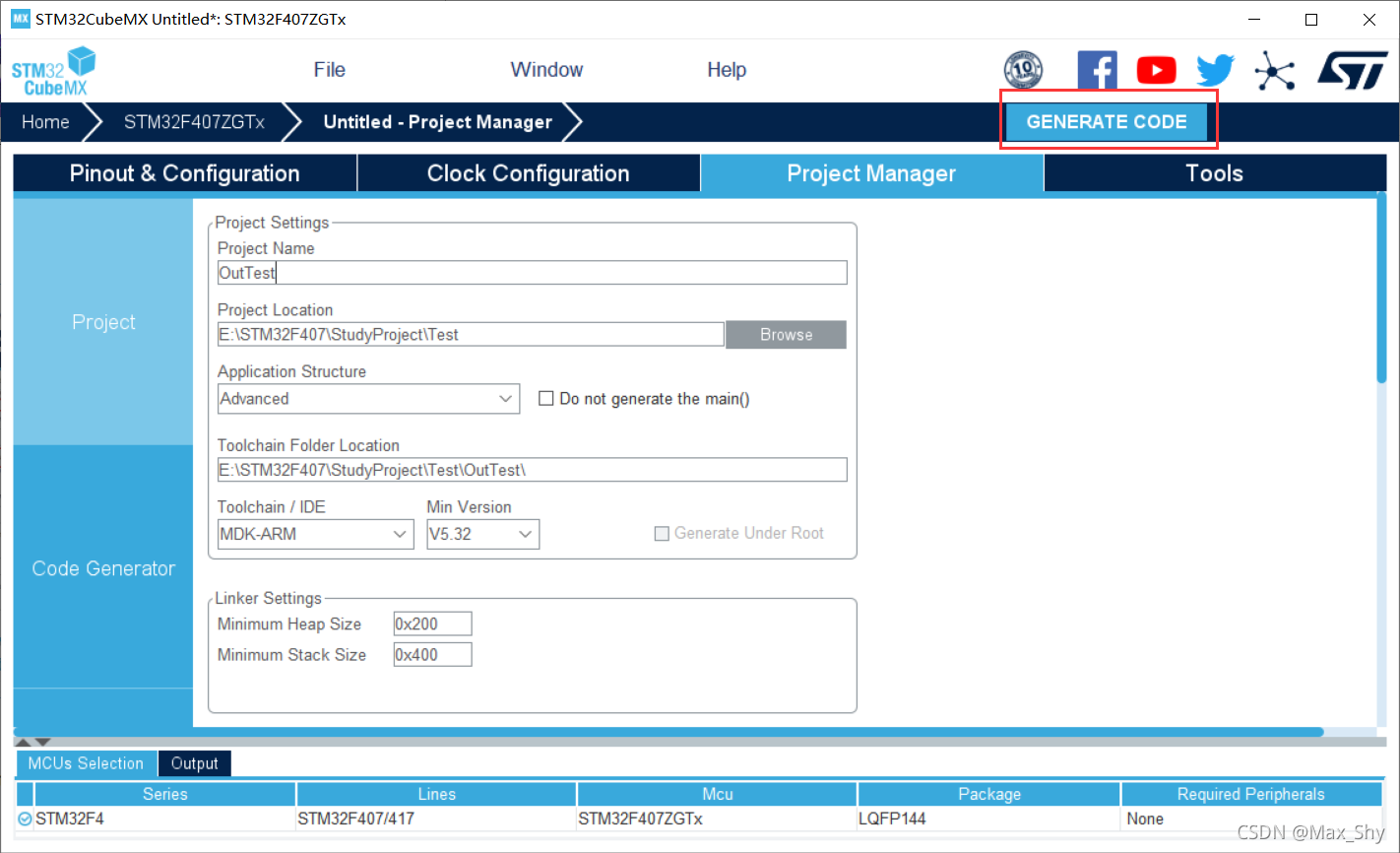Viewport: 1400px width, 853px height.
Task: Click the vertical scrollbar of settings panel
Action: 1381,287
